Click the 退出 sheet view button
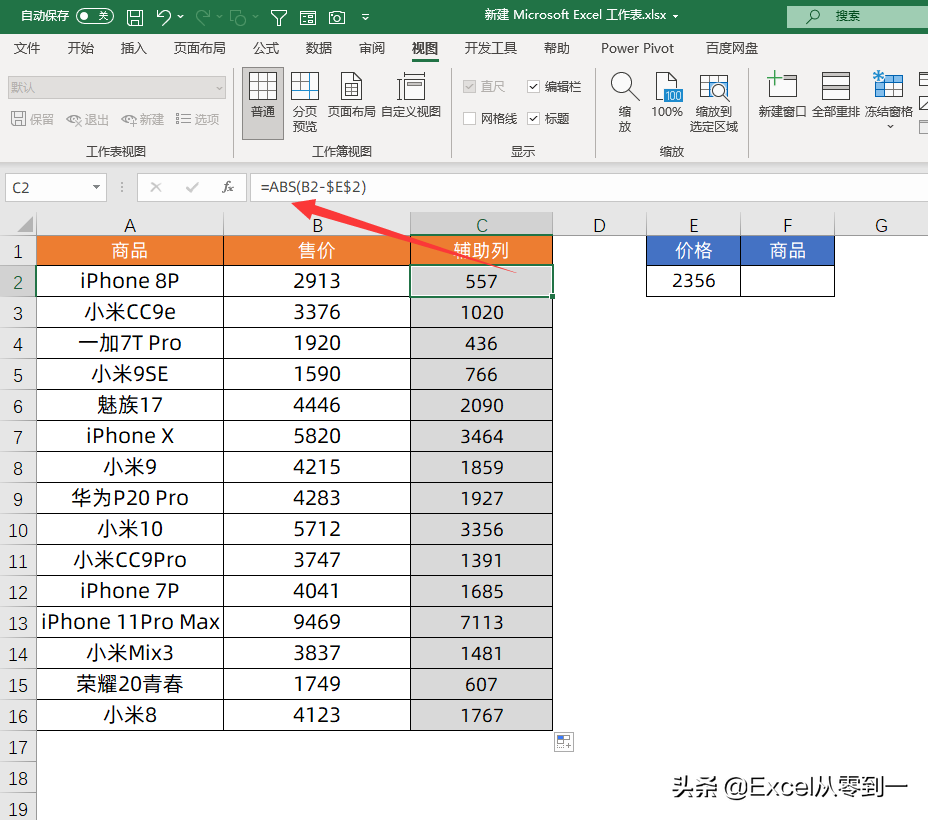 pos(88,120)
